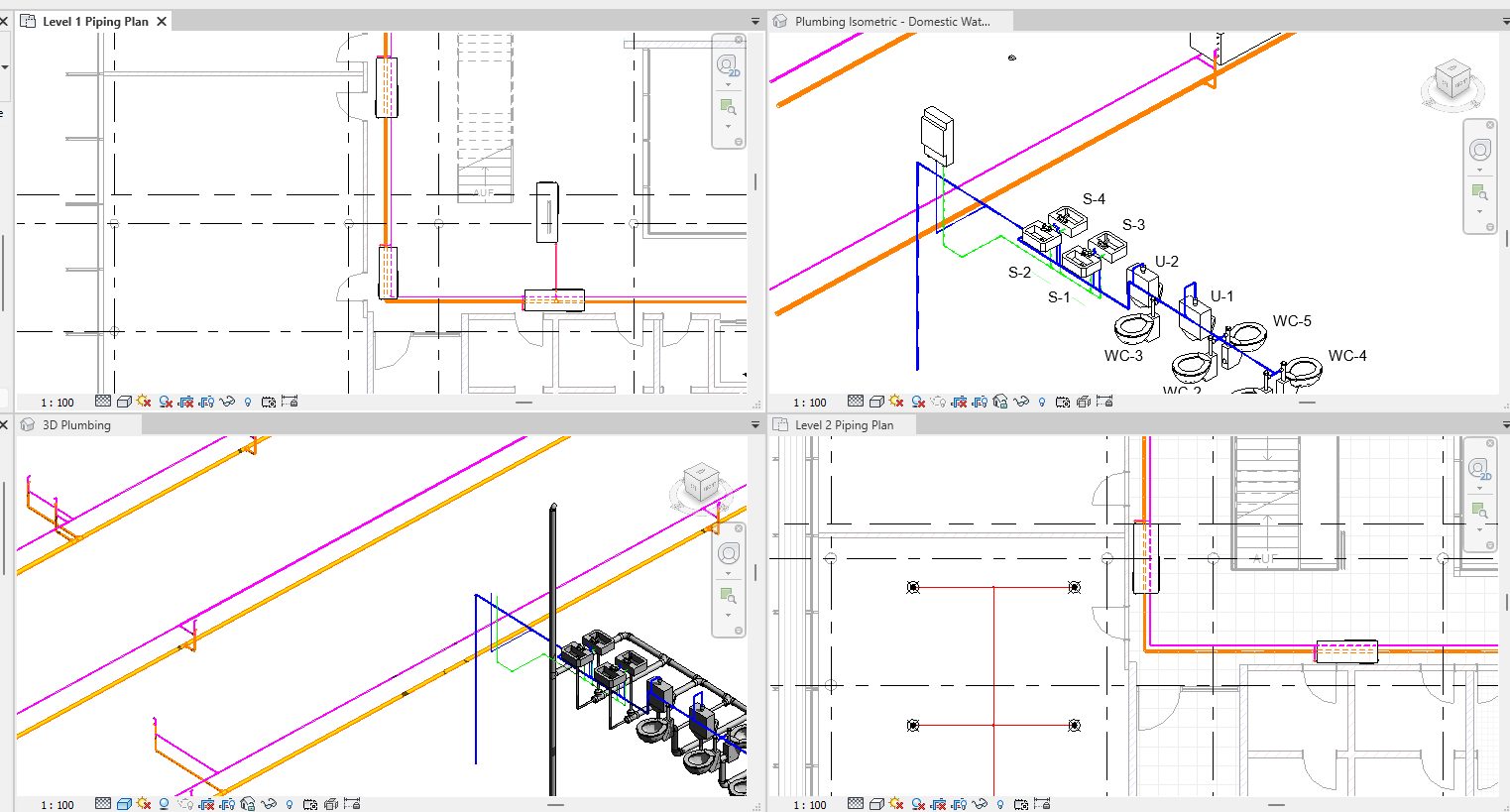This screenshot has height=812, width=1510.
Task: Click zoom region tool in Level 1 Piping Plan
Action: [x=729, y=107]
